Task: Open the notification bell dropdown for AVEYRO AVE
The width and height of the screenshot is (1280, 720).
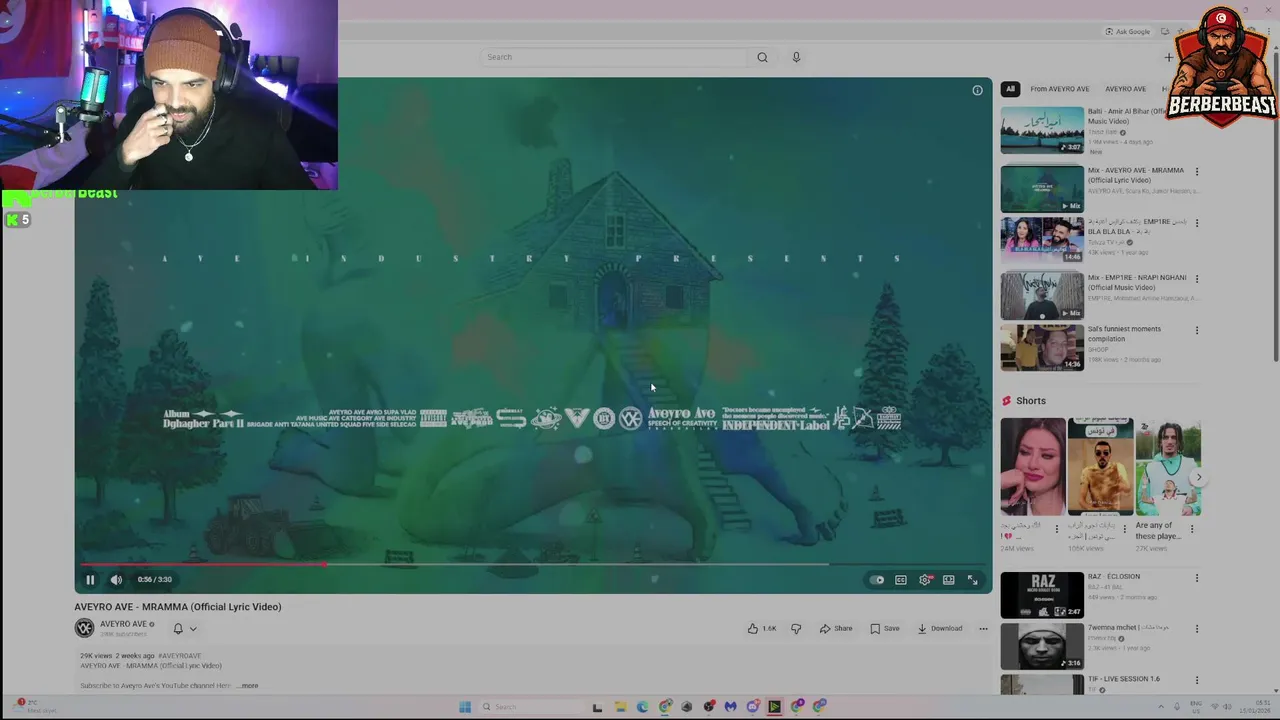Action: click(x=185, y=629)
